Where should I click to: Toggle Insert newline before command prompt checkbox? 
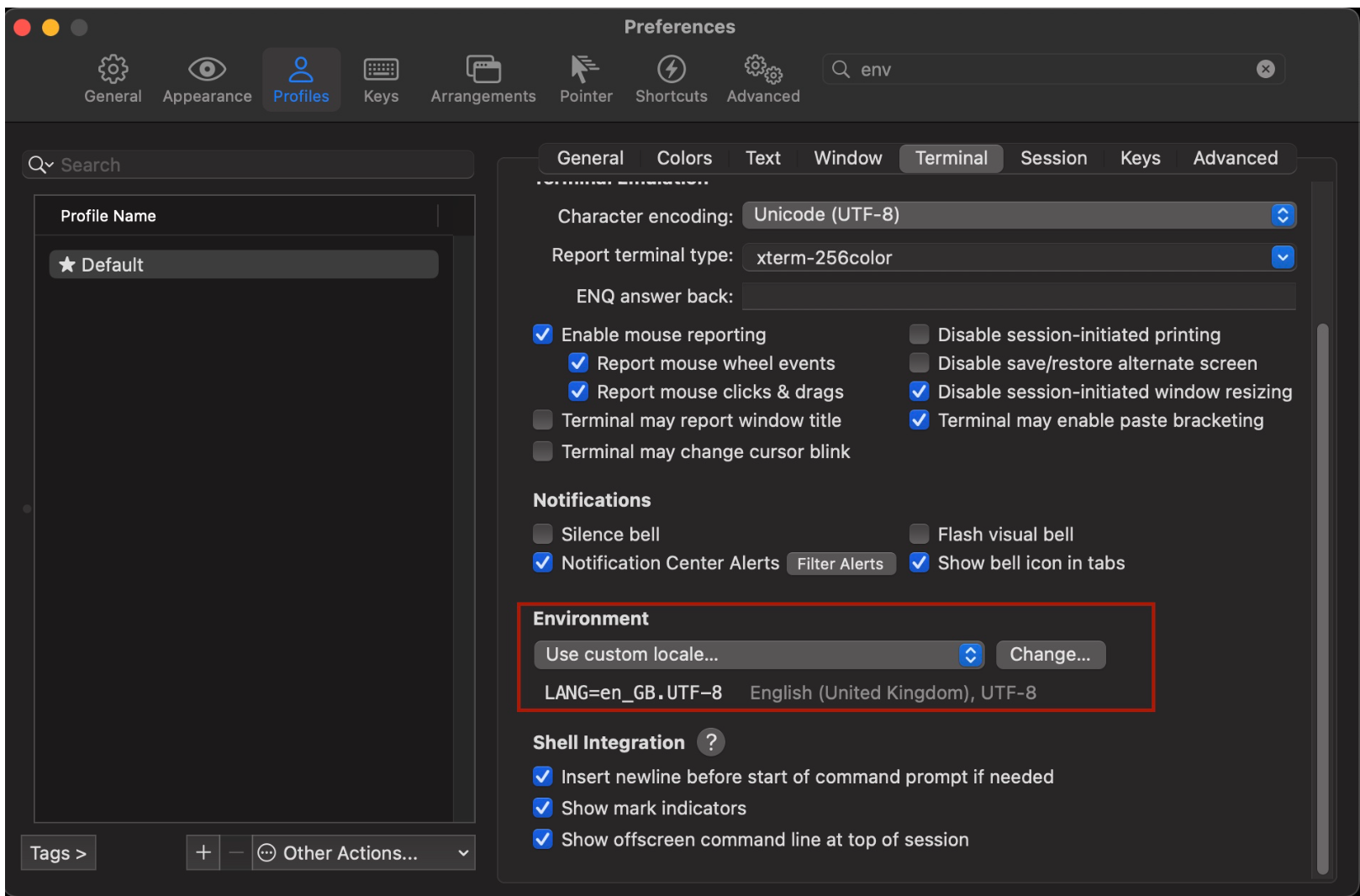[543, 777]
